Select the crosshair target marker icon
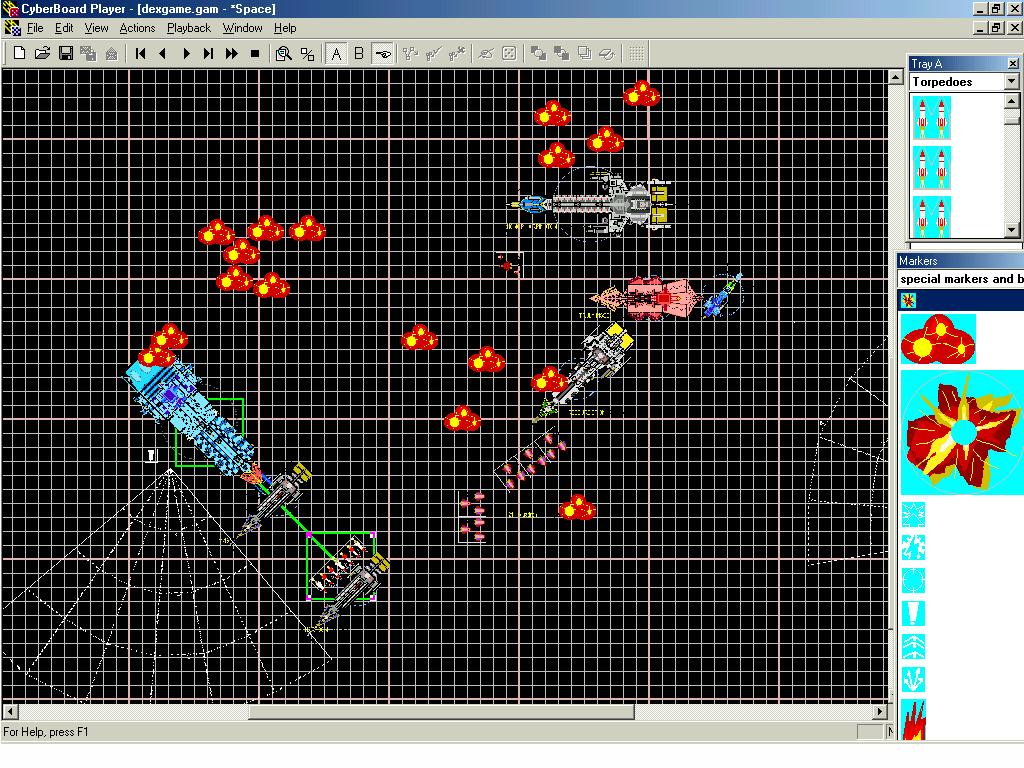 coord(913,580)
